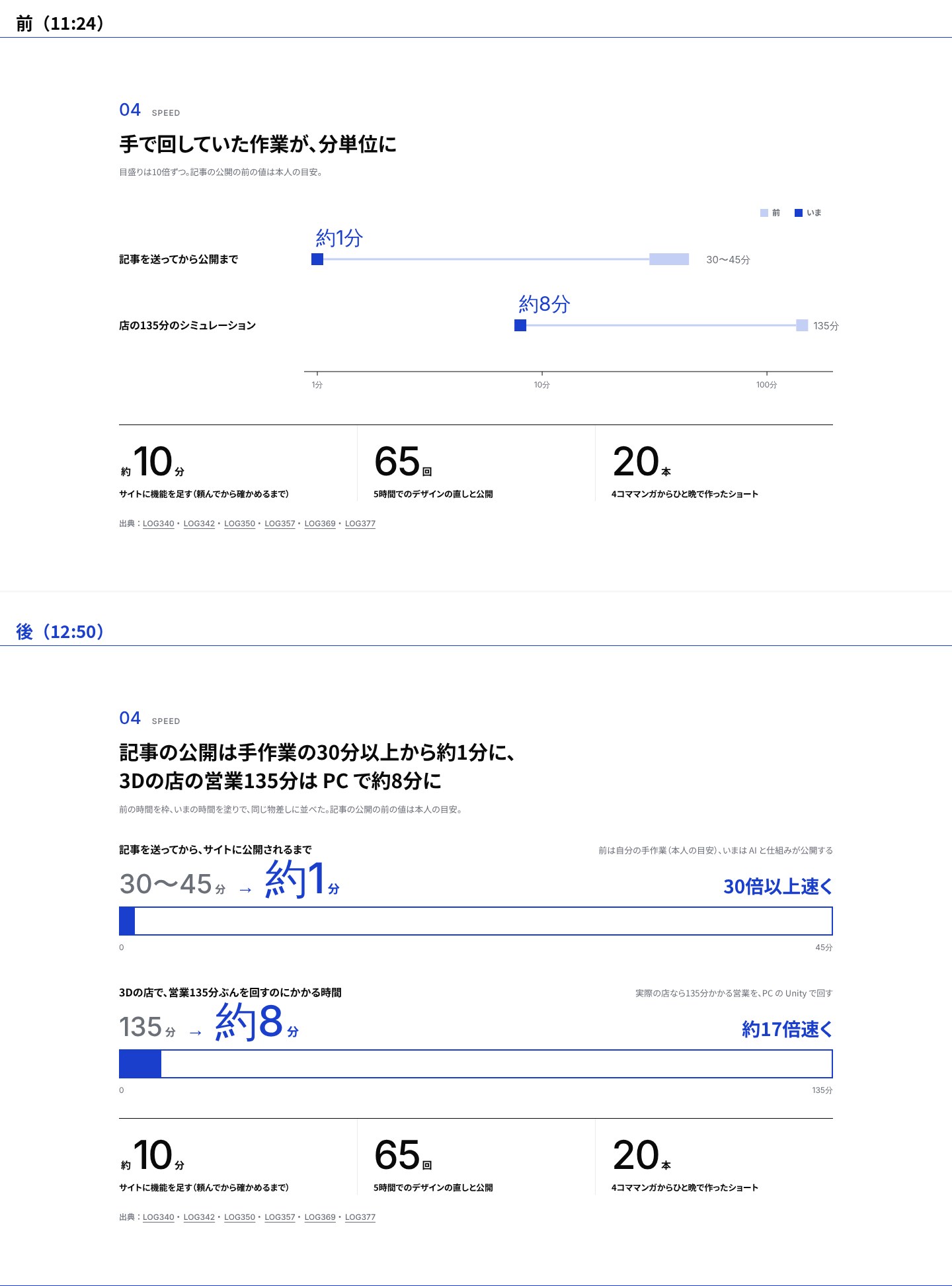
Task: Select the note 実際の店なら135分かかる営業を、PC の Unity で回す
Action: click(x=734, y=993)
